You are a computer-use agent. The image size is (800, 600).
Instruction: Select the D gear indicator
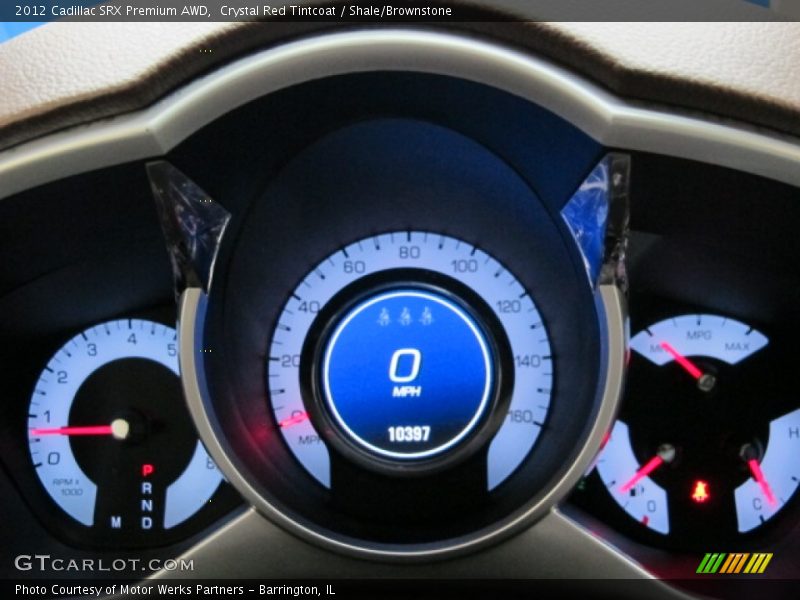click(x=147, y=523)
